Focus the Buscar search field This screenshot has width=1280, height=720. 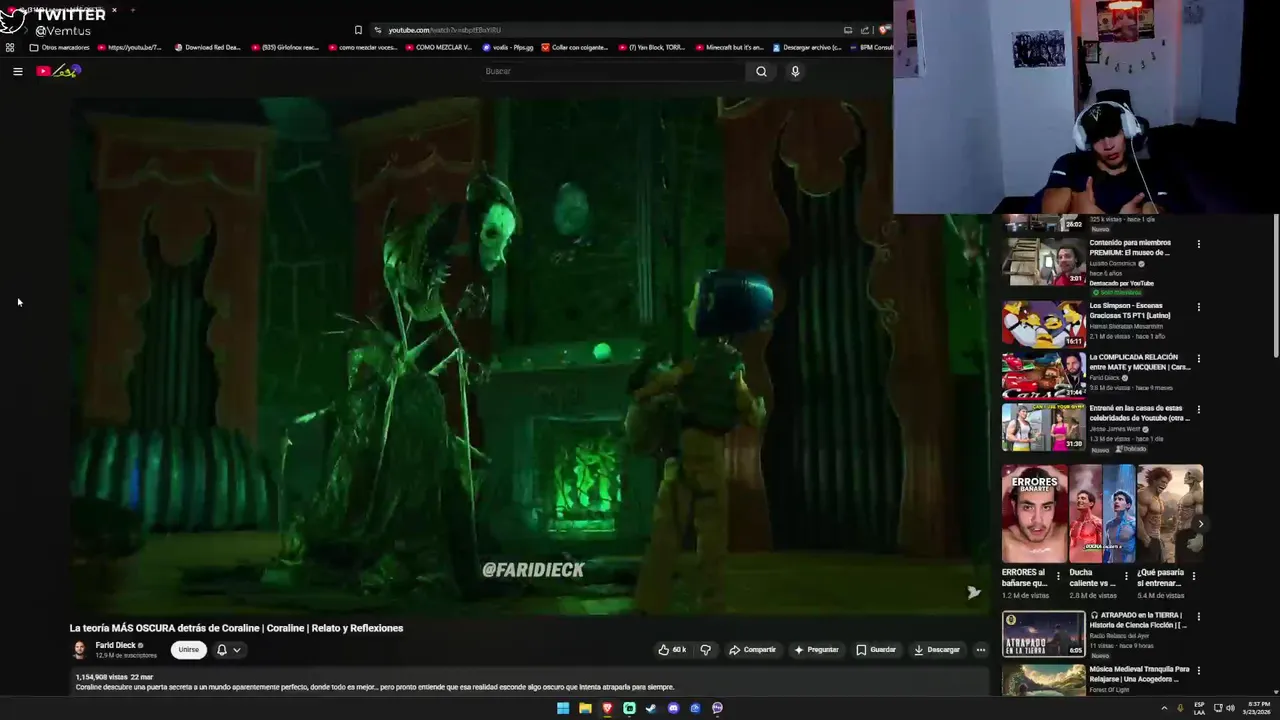click(x=612, y=71)
